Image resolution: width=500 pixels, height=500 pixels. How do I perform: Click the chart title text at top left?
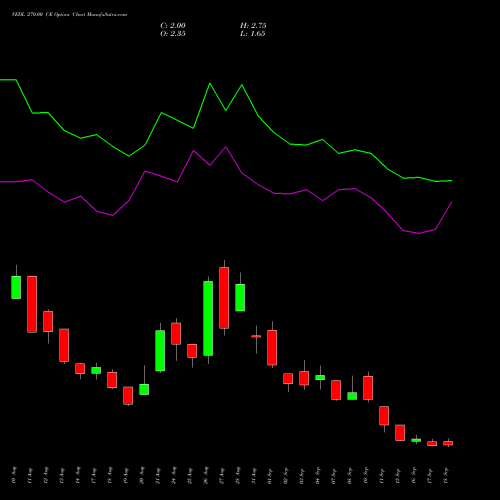coord(69,15)
